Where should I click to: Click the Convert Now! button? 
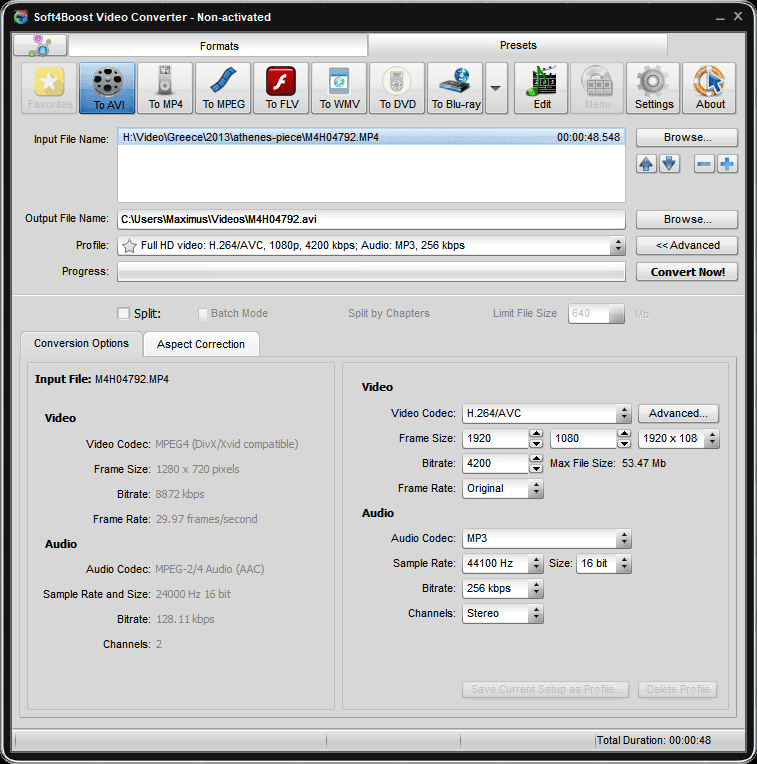pyautogui.click(x=687, y=272)
